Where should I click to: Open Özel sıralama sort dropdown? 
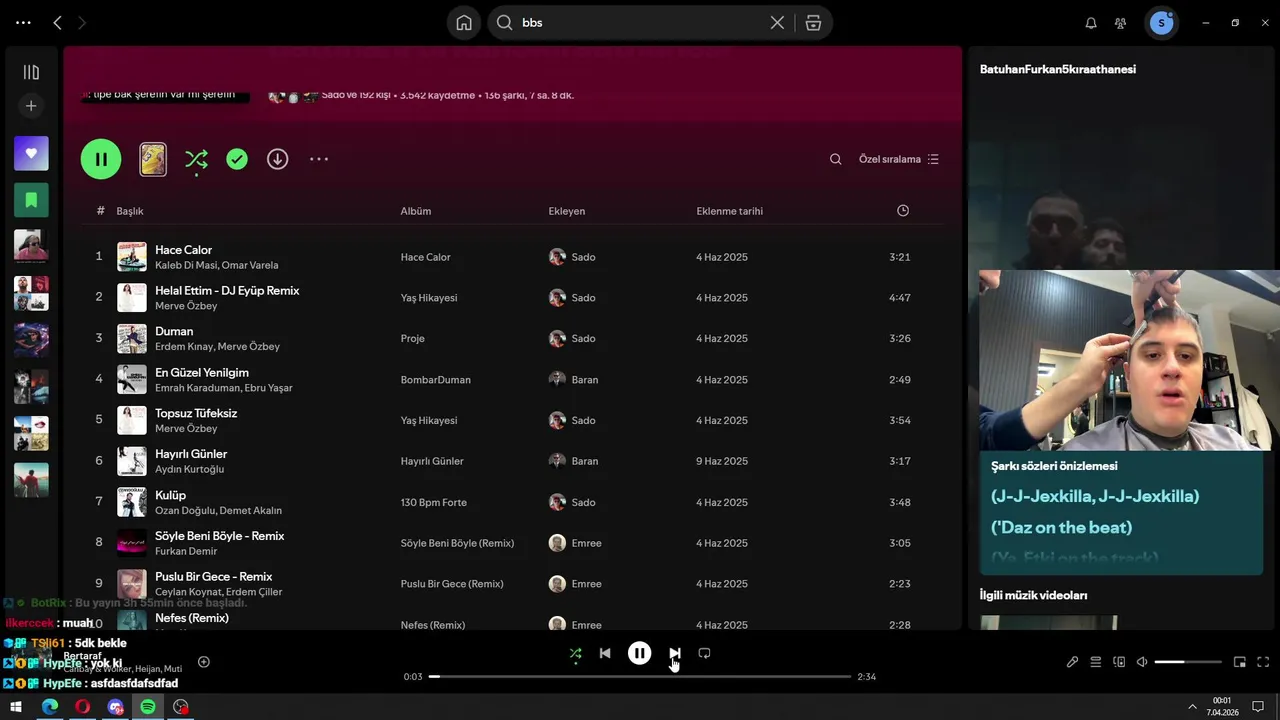899,159
